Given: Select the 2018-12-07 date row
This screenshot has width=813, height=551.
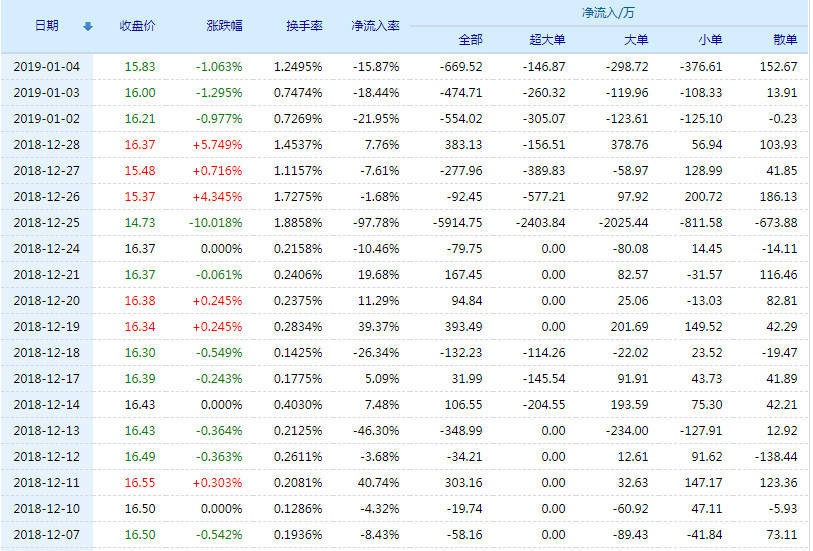Looking at the screenshot, I should [46, 534].
